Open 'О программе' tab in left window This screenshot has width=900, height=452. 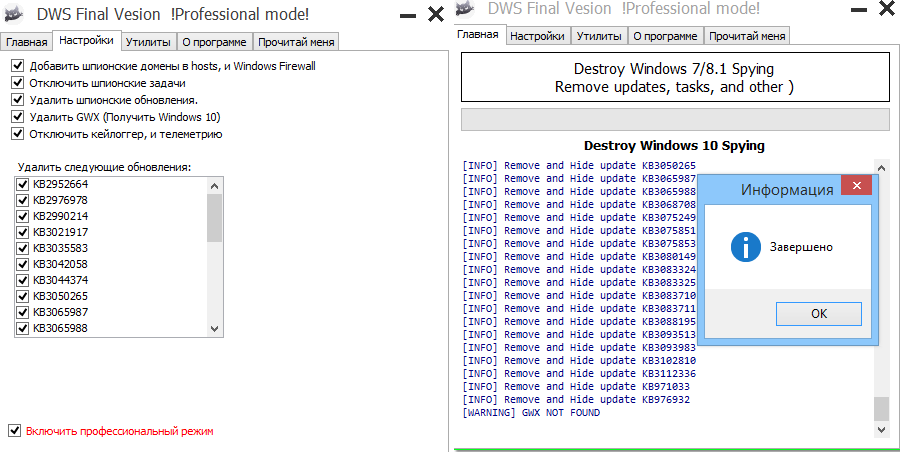point(214,42)
